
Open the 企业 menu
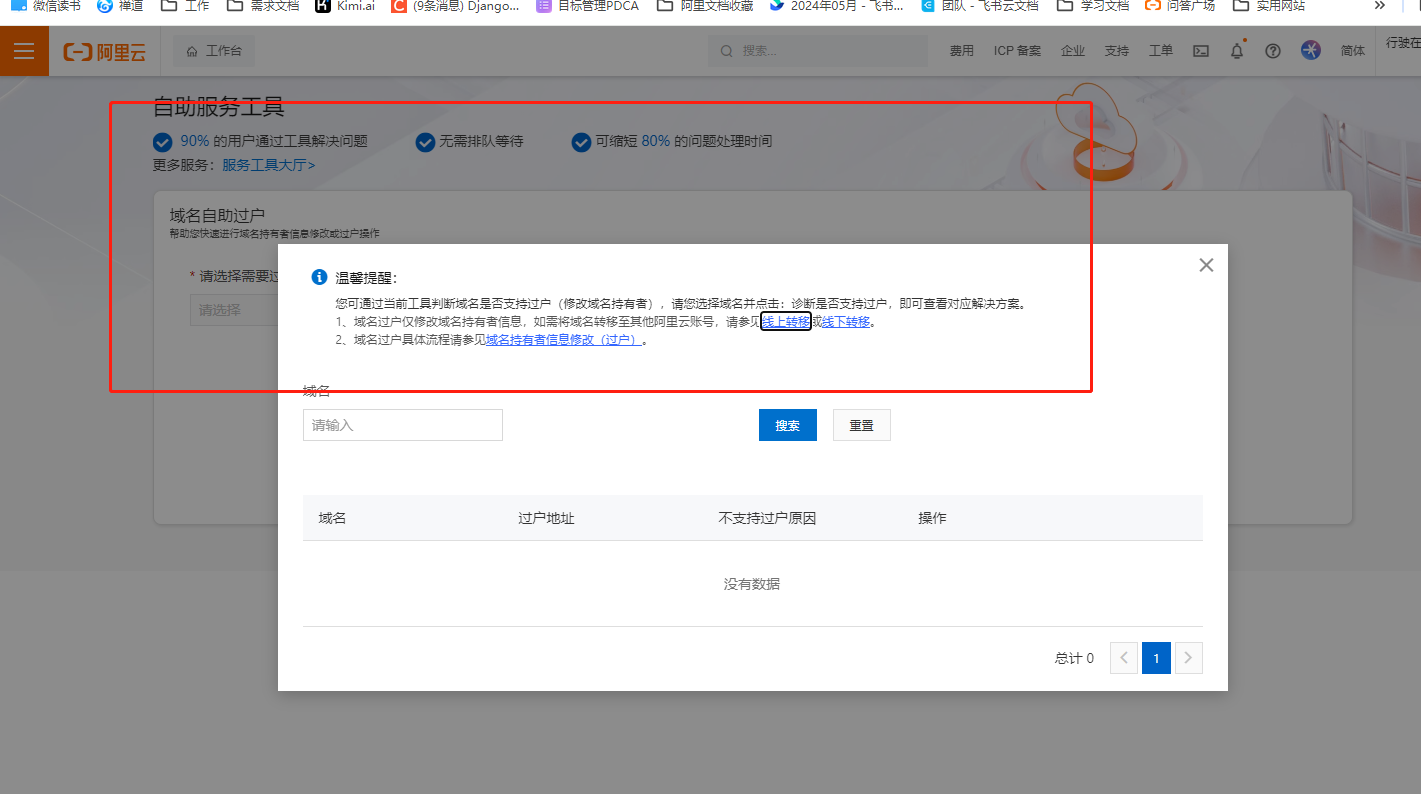[1073, 51]
